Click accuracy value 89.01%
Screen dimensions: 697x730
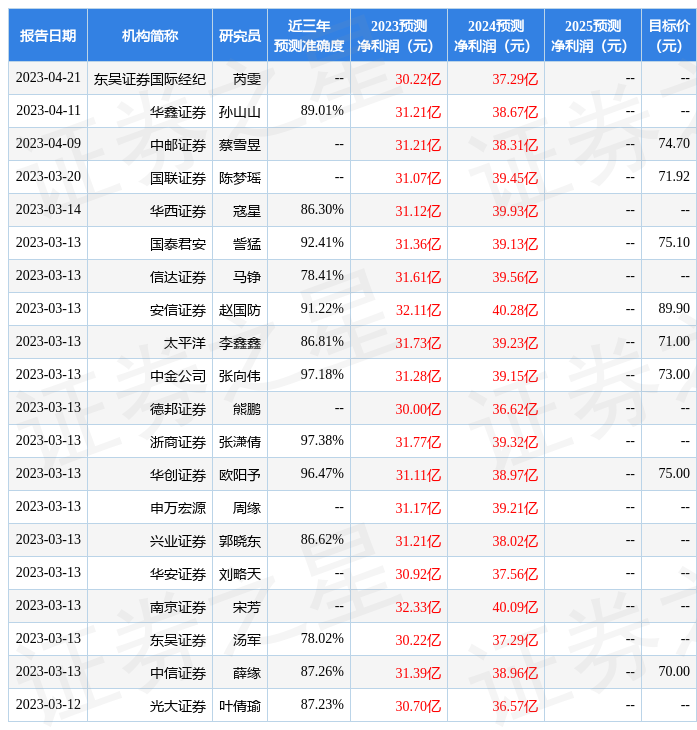click(322, 111)
